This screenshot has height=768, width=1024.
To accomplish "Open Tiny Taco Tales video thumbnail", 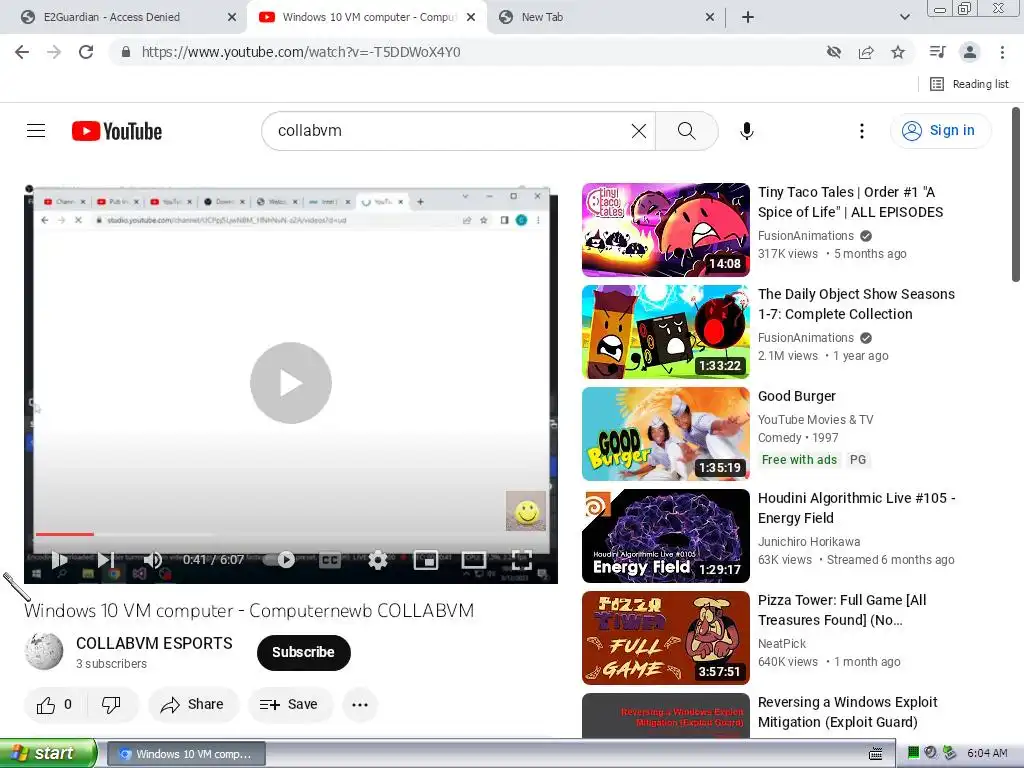I will 665,230.
